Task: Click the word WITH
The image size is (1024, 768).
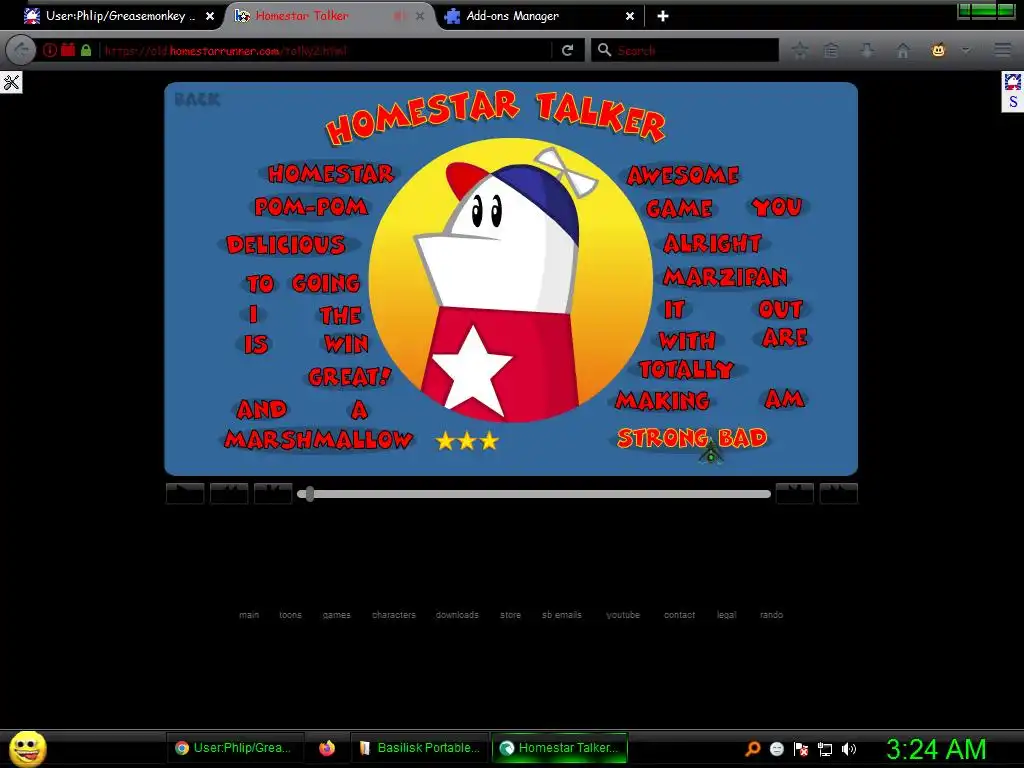Action: 688,340
